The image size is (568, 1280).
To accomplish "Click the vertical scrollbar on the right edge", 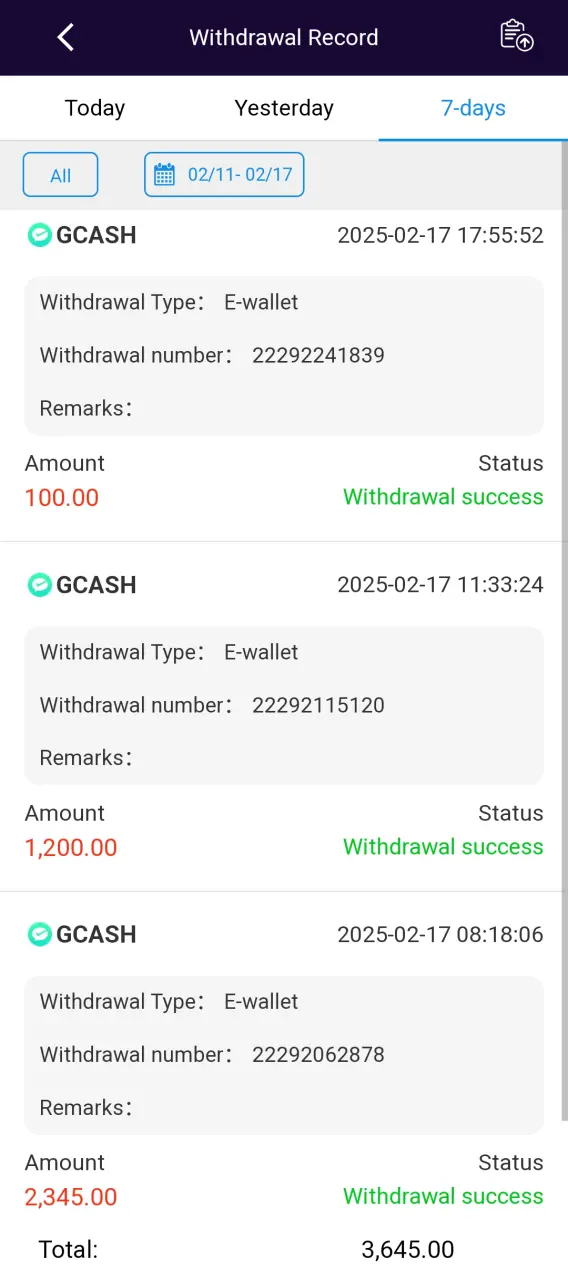I will pyautogui.click(x=563, y=630).
